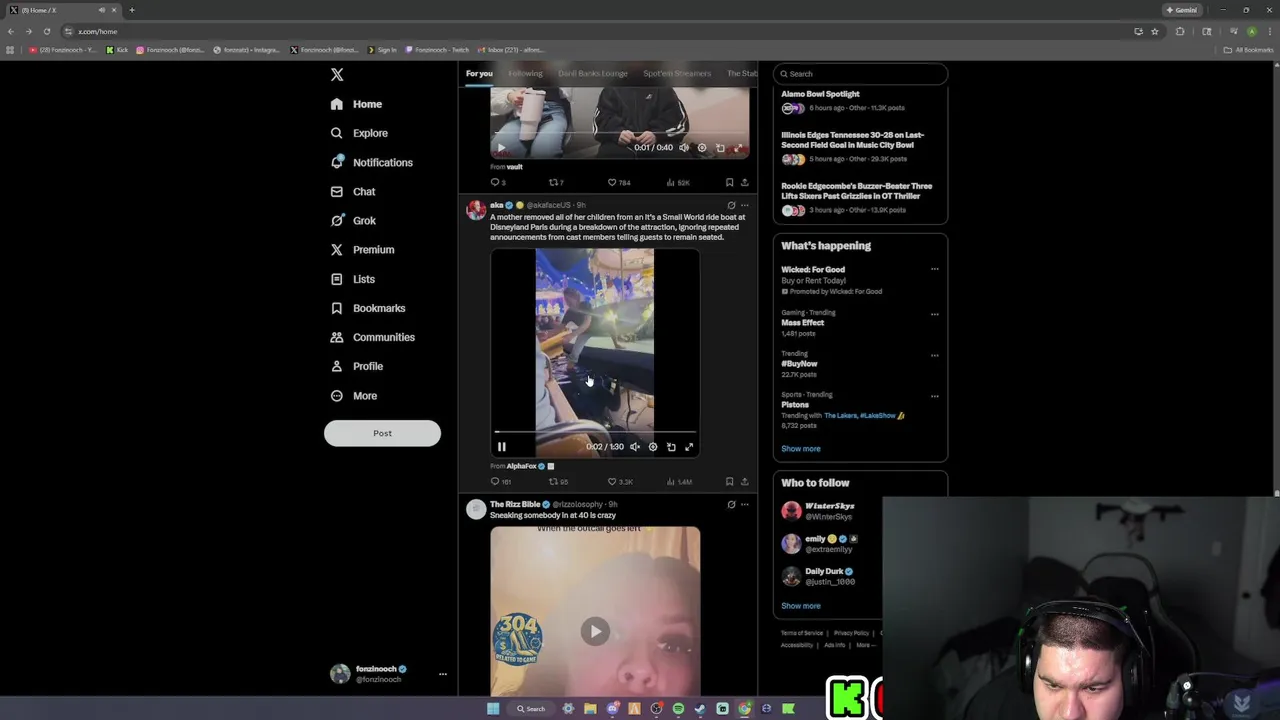Open Windows Start menu on taskbar
Image resolution: width=1280 pixels, height=720 pixels.
tap(493, 709)
